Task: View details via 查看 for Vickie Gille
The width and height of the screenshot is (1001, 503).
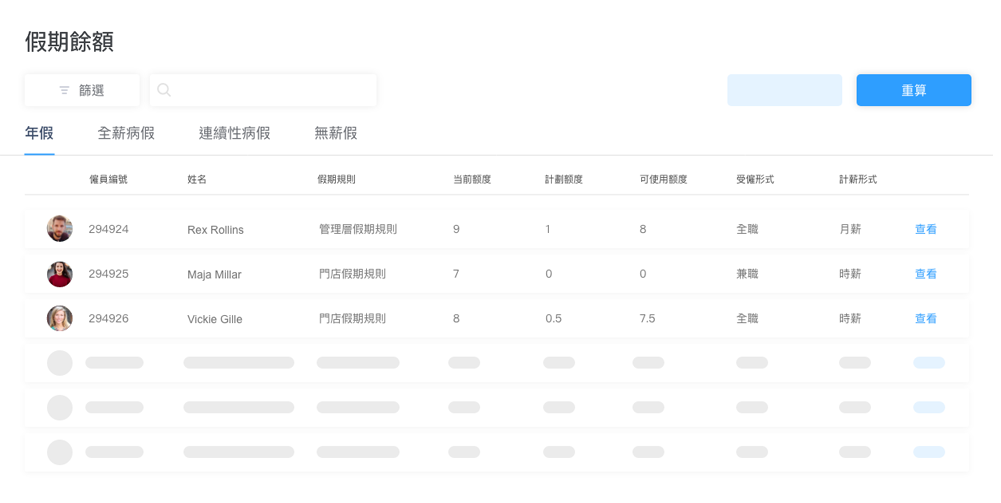Action: pos(925,319)
